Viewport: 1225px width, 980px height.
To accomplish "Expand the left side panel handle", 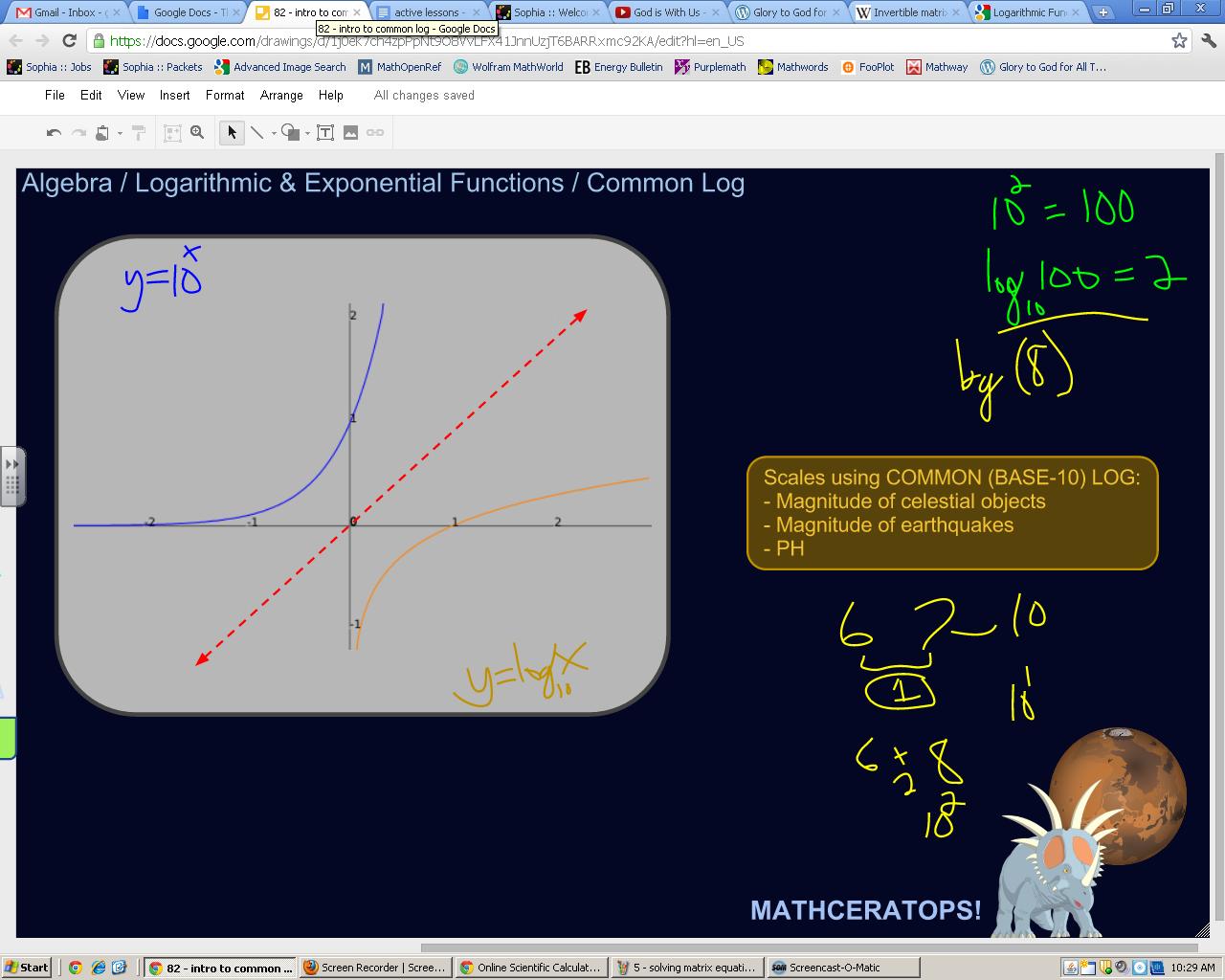I will (x=12, y=476).
